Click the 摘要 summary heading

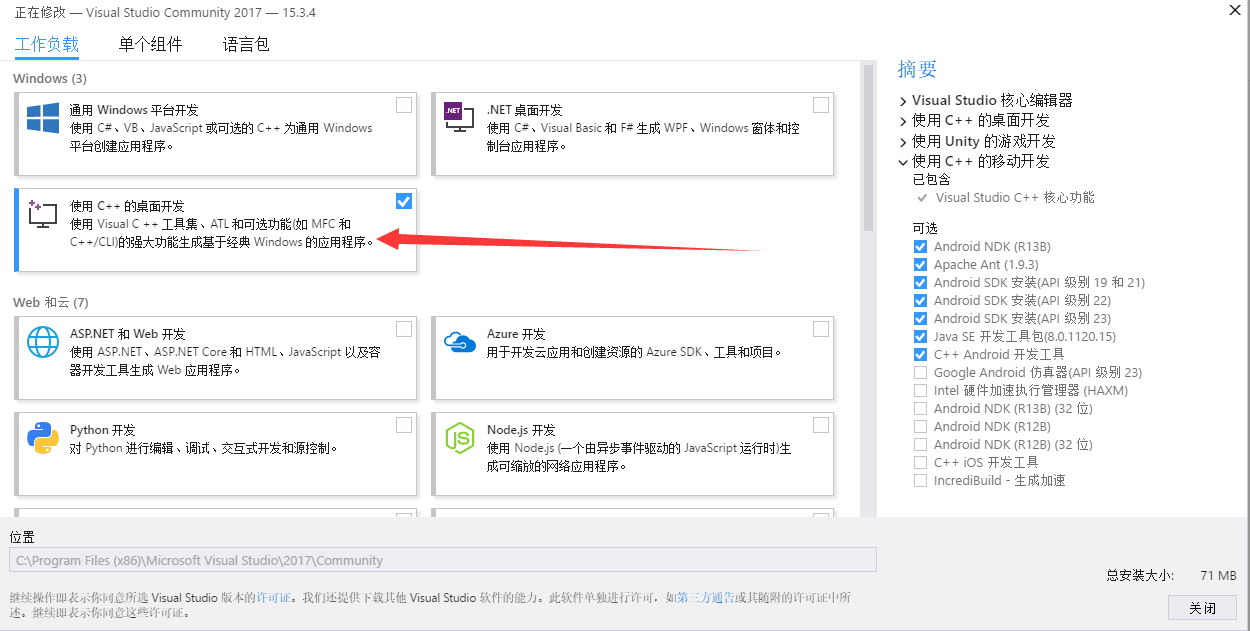point(917,69)
